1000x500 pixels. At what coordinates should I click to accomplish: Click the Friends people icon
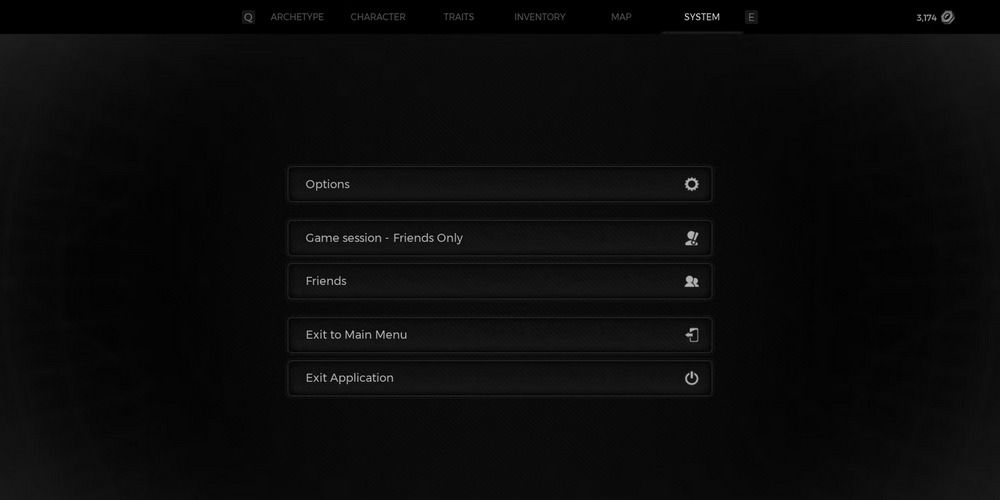(691, 281)
